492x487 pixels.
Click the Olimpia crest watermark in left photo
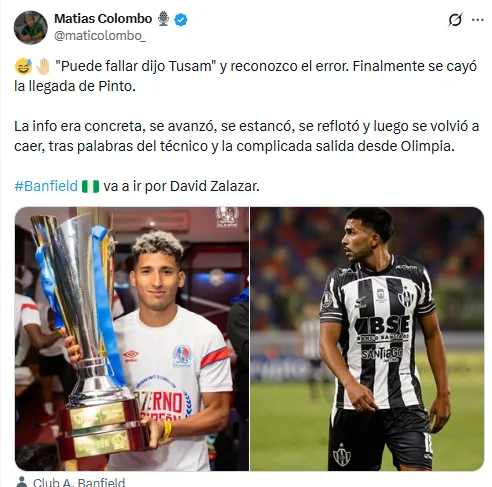pos(227,217)
